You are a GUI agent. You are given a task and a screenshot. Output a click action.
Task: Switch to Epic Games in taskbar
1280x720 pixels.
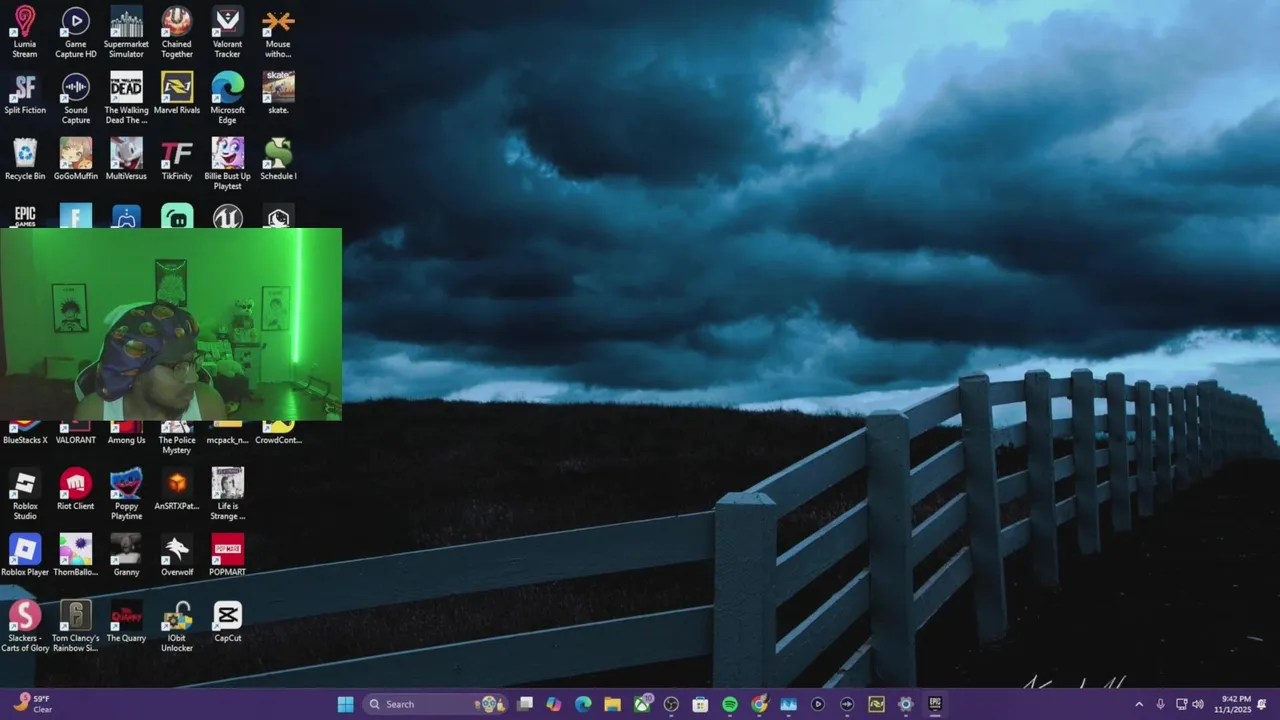coord(935,704)
